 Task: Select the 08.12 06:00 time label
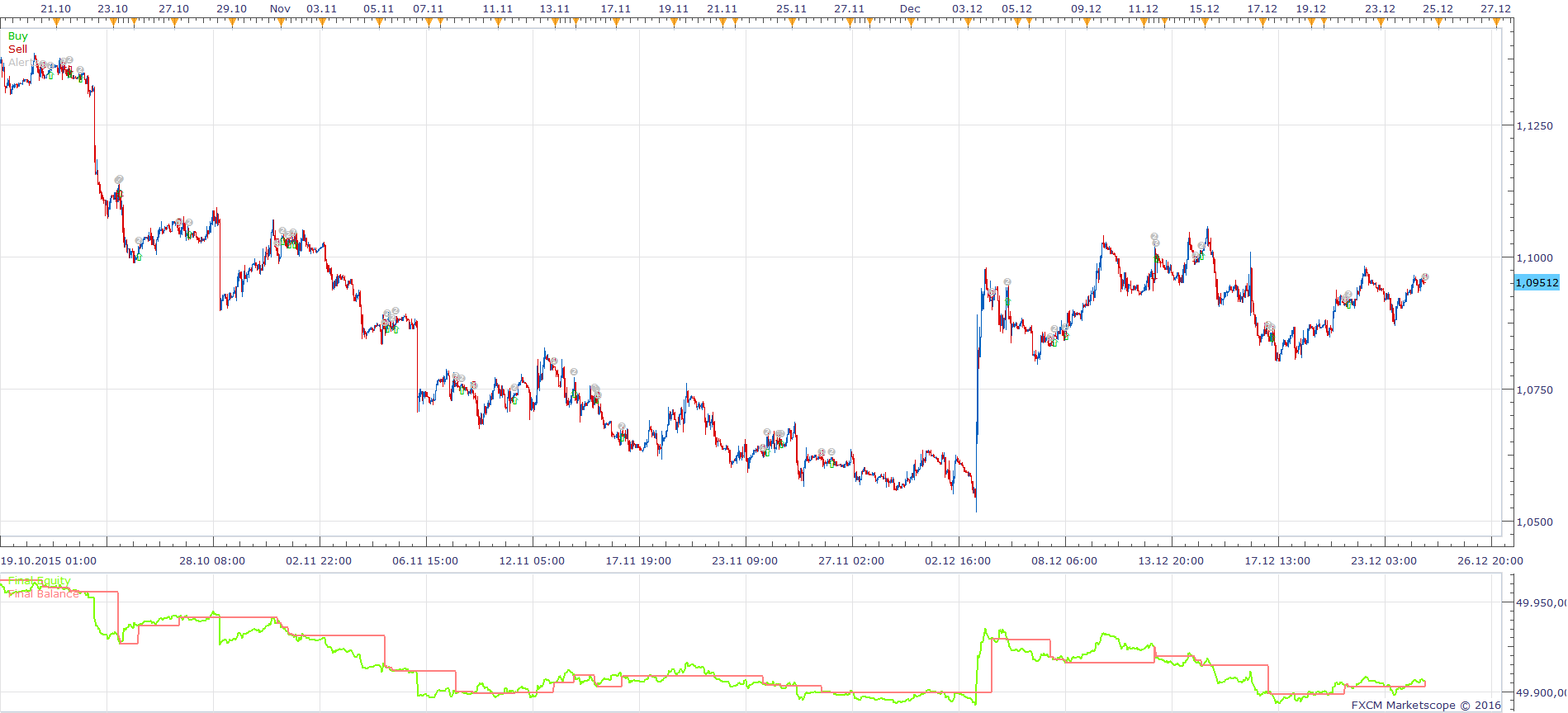point(1064,561)
